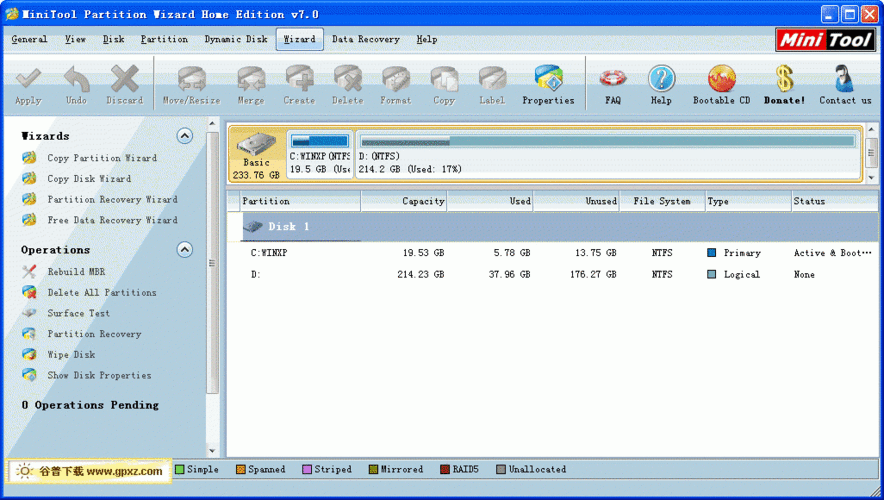Viewport: 884px width, 500px height.
Task: Open the General menu
Action: (29, 39)
